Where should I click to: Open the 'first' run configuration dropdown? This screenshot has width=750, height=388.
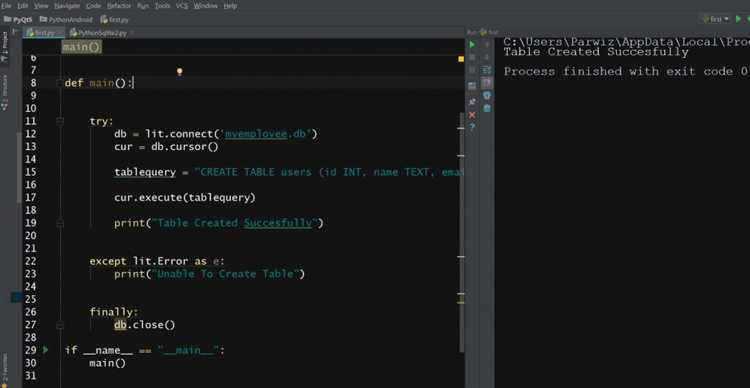tap(715, 19)
